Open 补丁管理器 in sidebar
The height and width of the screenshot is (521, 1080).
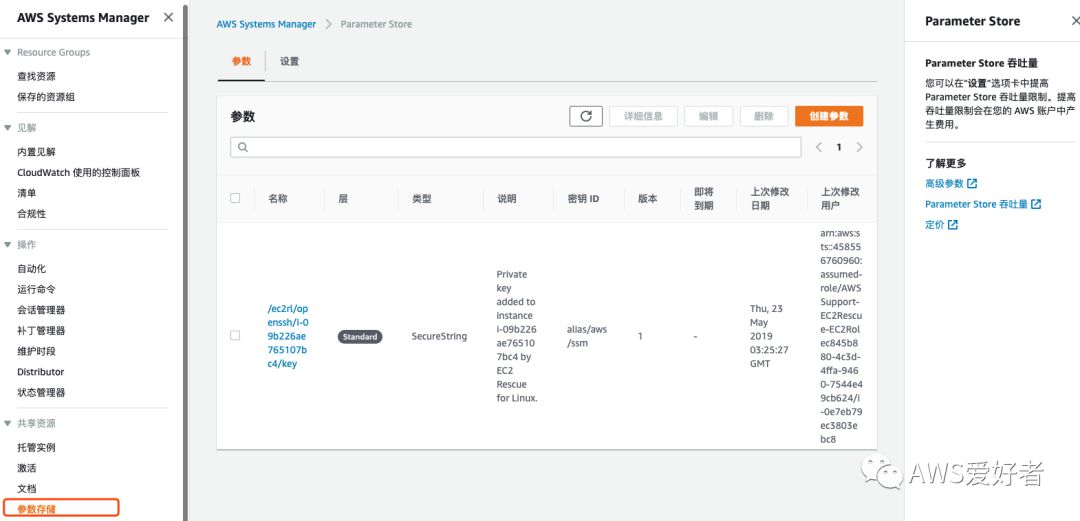click(41, 331)
